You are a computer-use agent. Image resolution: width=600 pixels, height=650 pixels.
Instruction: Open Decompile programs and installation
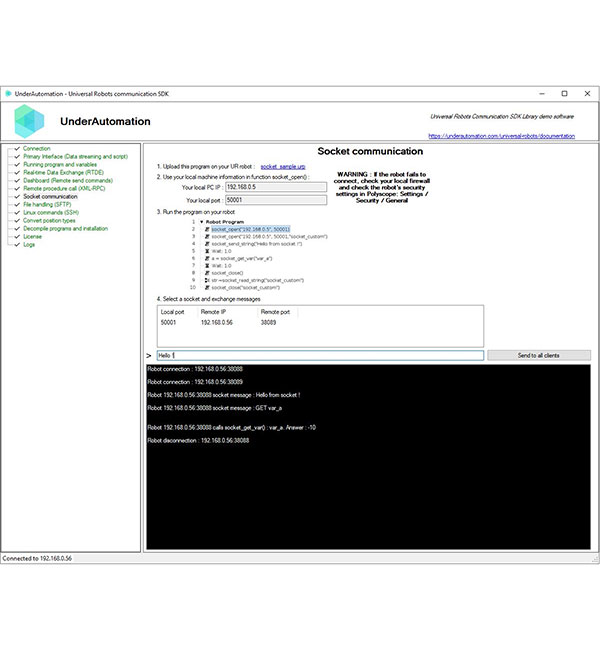pos(66,228)
